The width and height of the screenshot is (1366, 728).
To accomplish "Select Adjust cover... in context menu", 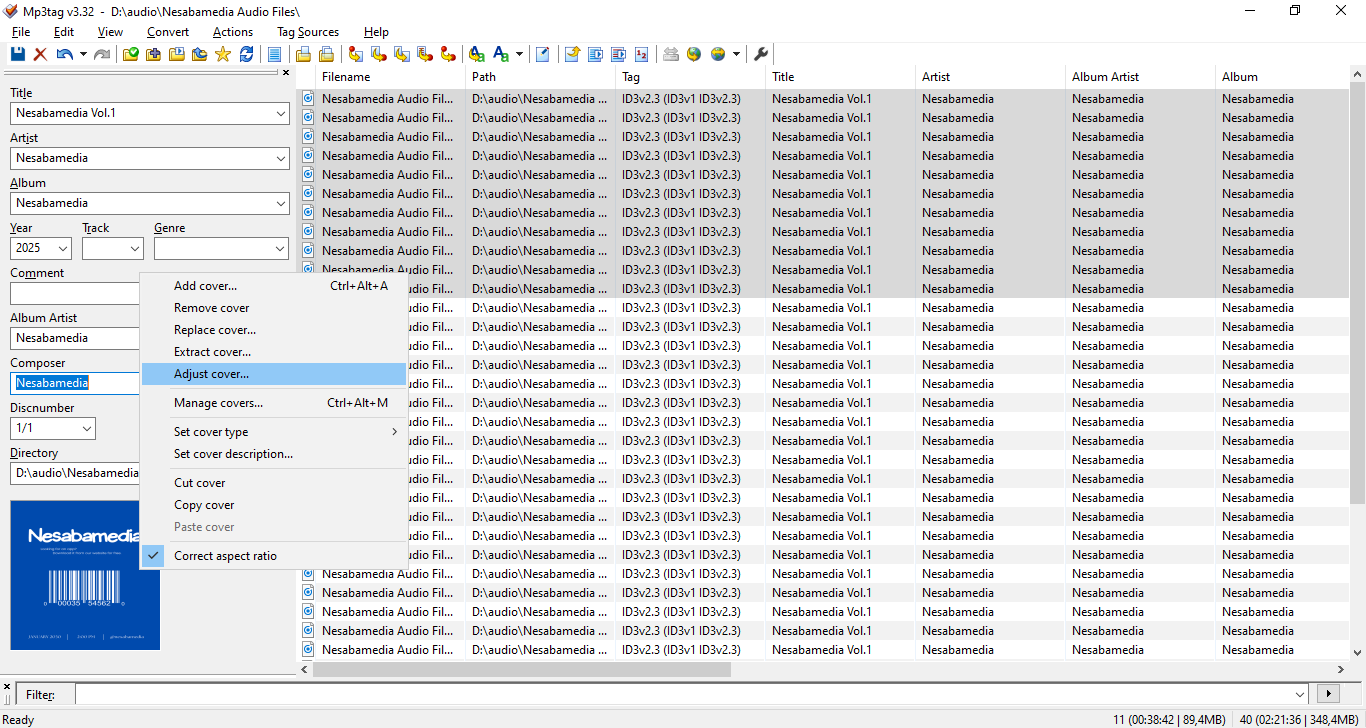I will [x=211, y=374].
